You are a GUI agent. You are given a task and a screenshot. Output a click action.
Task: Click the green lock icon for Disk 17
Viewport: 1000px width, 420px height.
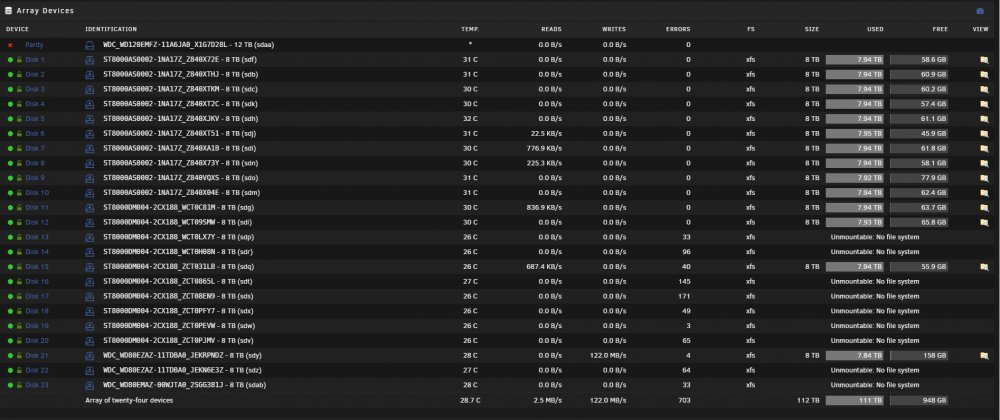18,296
